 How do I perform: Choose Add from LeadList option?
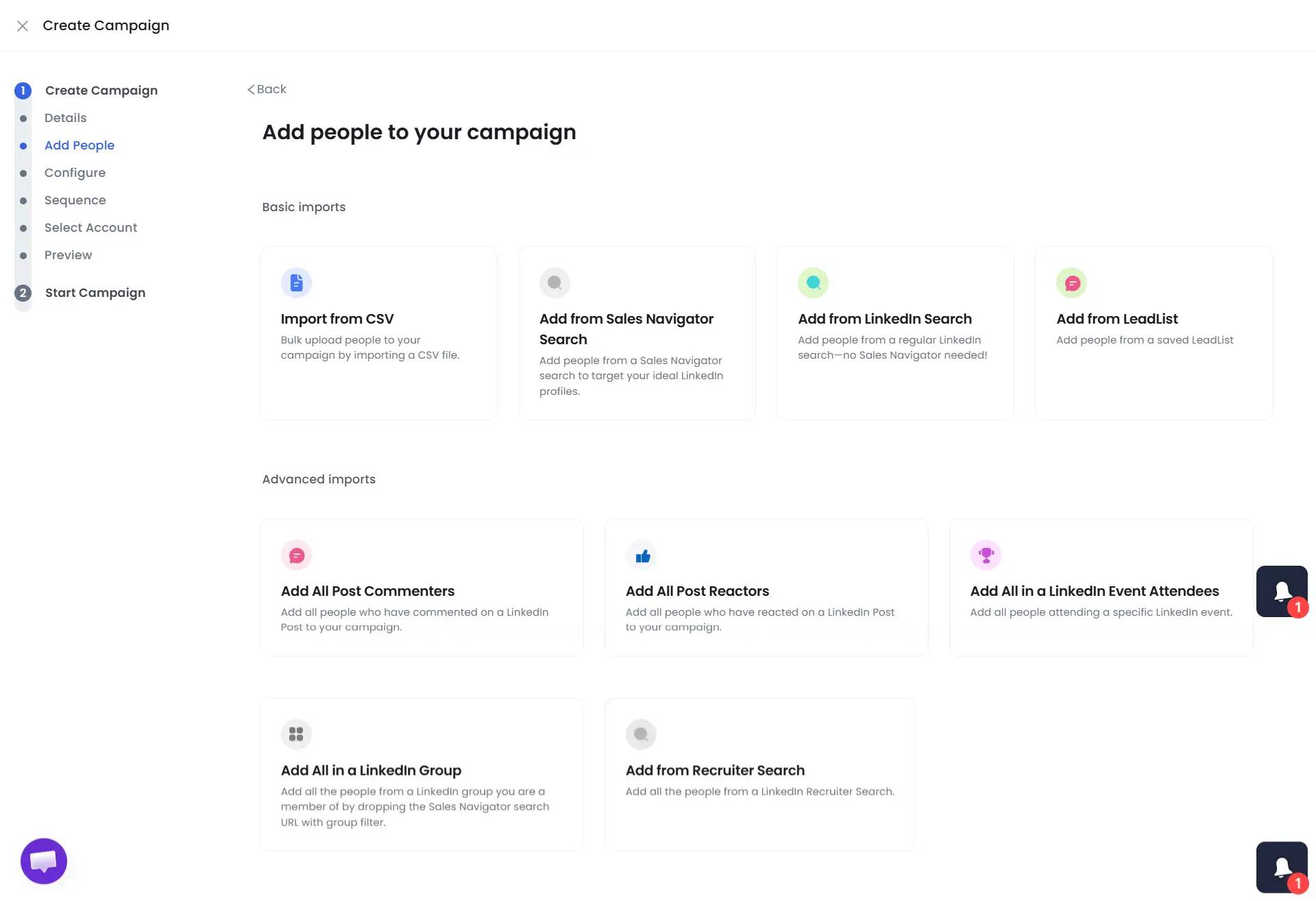click(1154, 333)
